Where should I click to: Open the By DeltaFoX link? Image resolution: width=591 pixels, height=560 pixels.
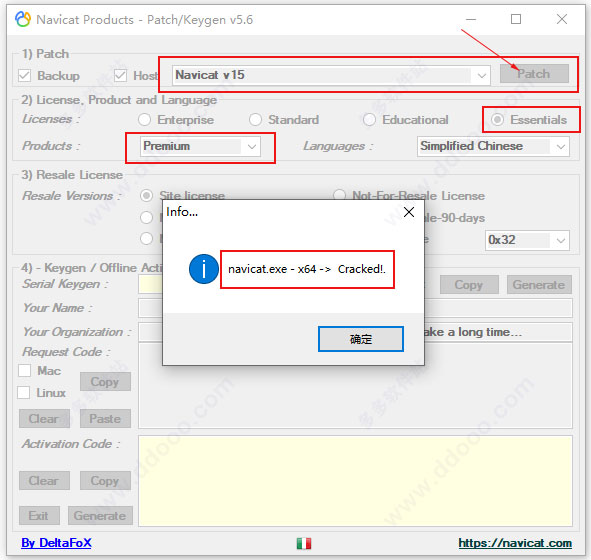tap(56, 543)
